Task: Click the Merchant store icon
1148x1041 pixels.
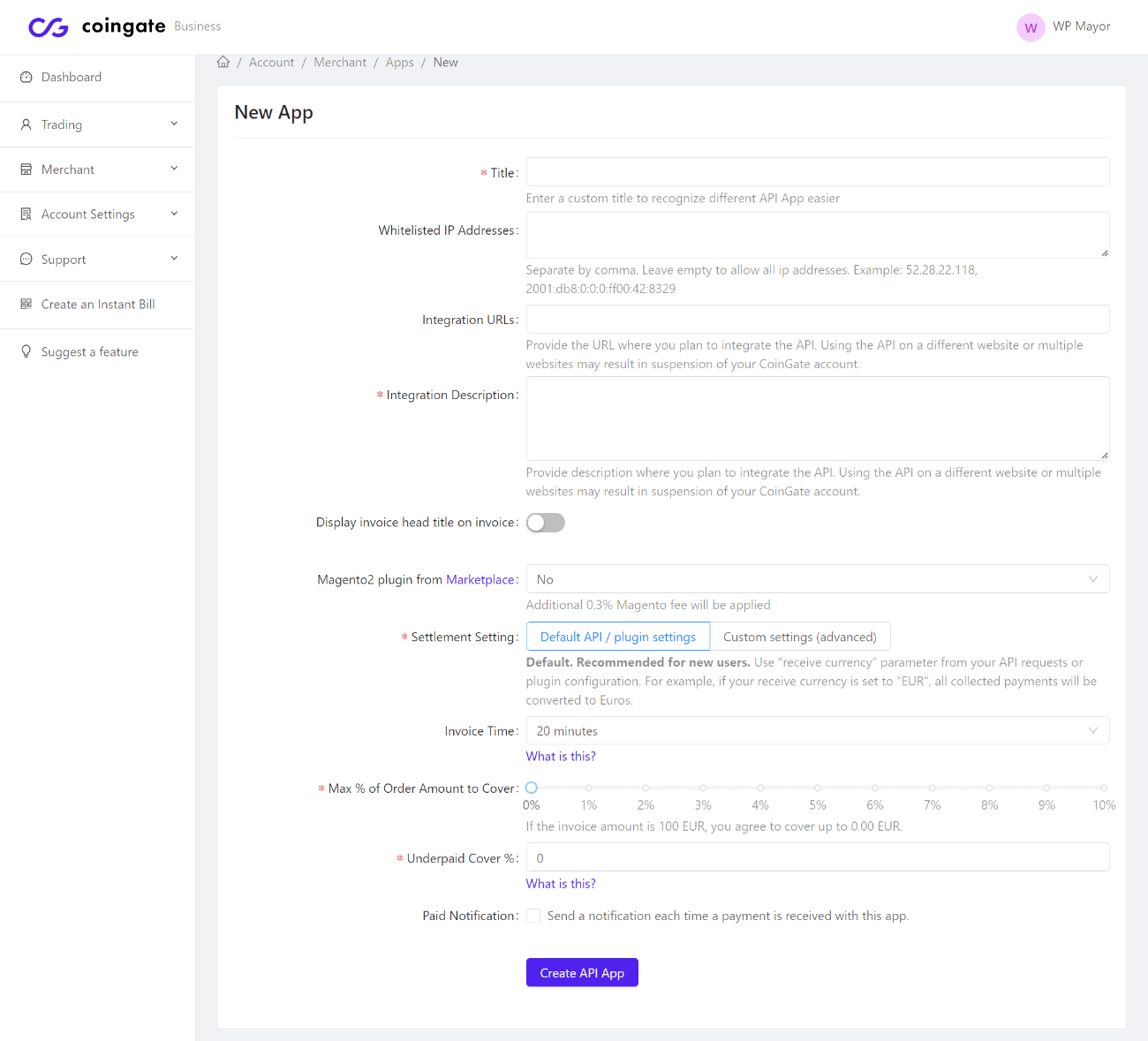Action: pos(26,170)
